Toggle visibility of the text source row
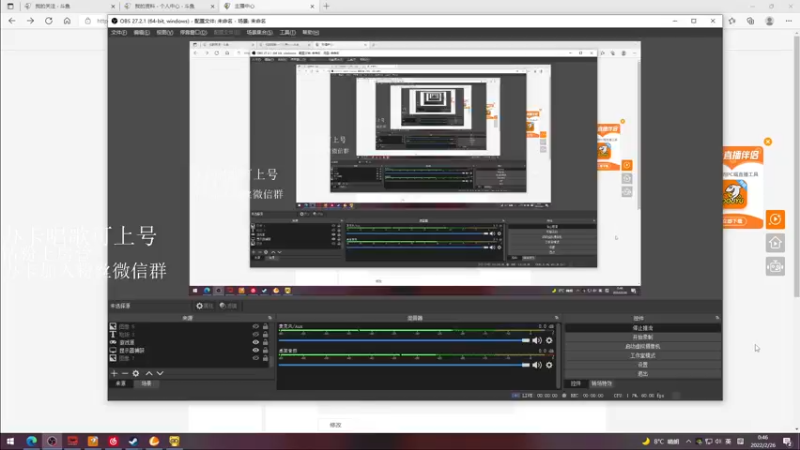The height and width of the screenshot is (450, 800). pos(256,334)
